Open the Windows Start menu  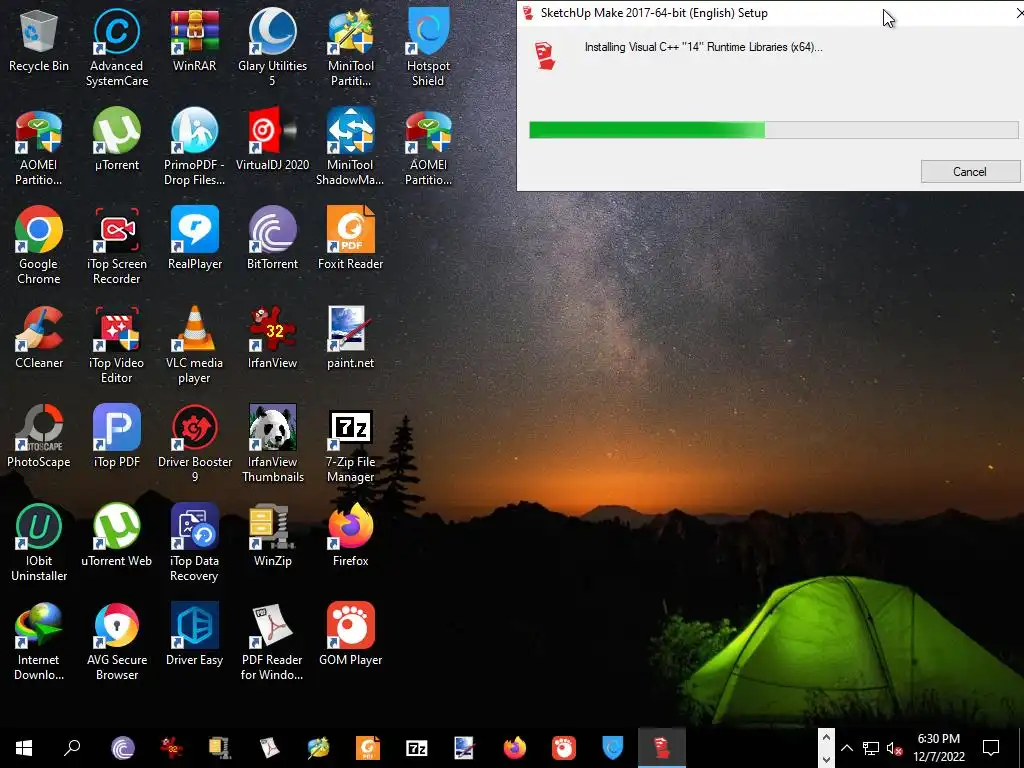(24, 748)
